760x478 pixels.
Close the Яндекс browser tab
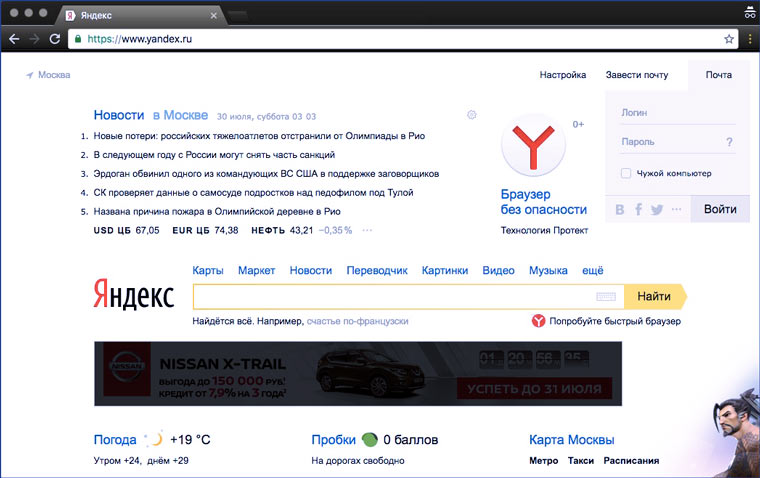click(213, 16)
